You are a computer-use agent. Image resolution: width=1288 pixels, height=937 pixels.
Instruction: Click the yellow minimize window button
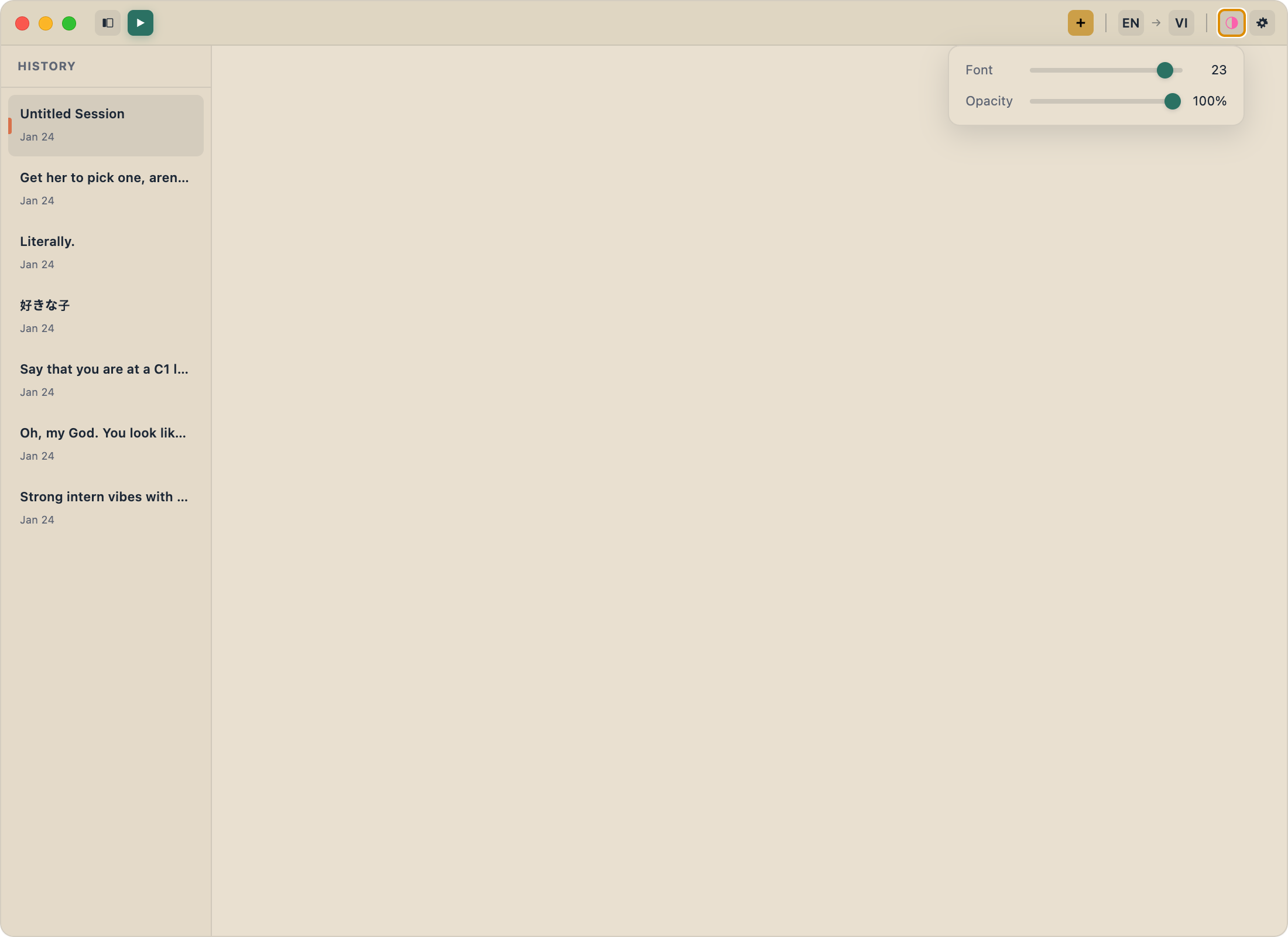click(46, 23)
